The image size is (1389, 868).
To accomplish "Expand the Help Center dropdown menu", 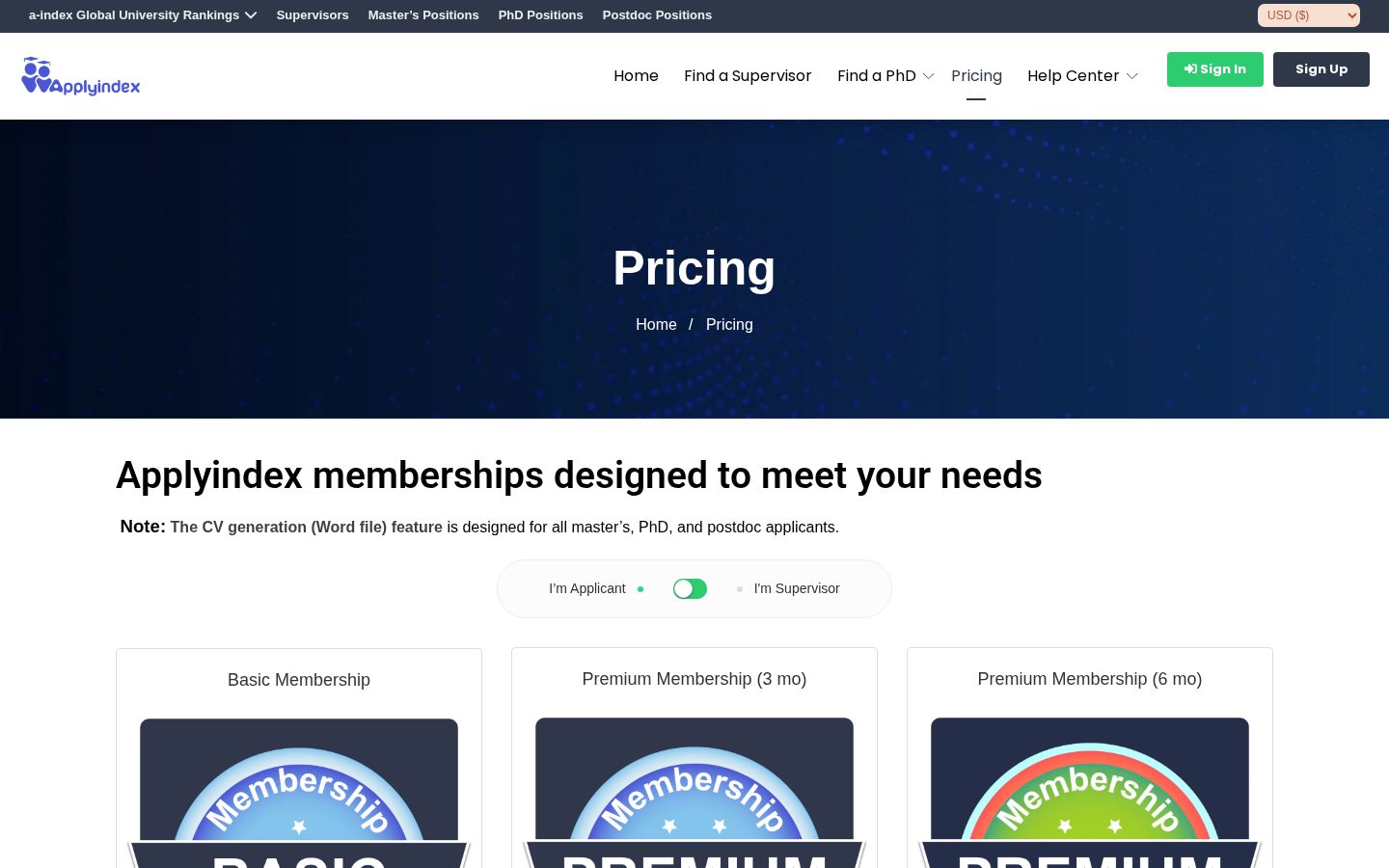I will tap(1082, 75).
